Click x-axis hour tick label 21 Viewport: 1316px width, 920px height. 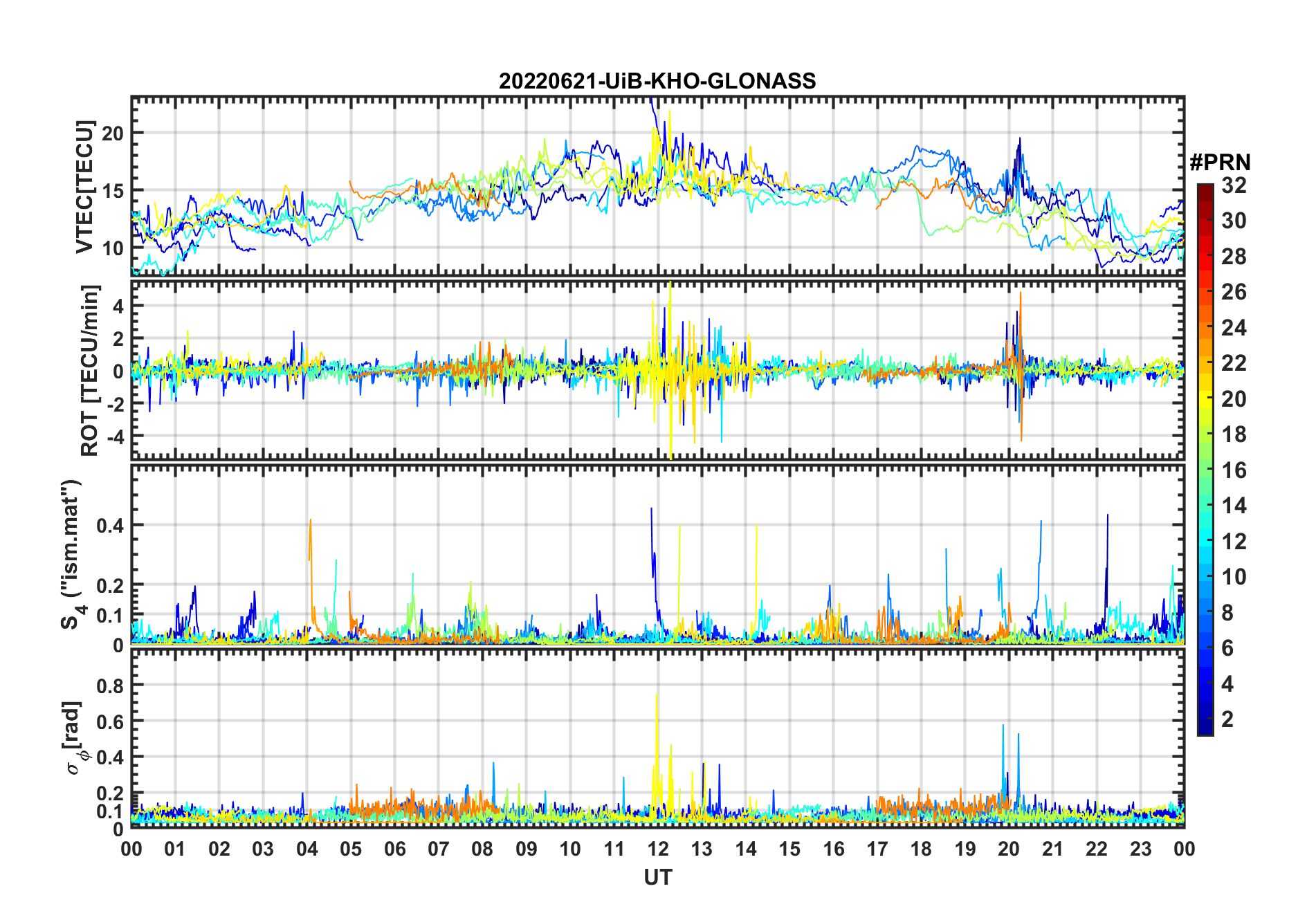[1053, 849]
